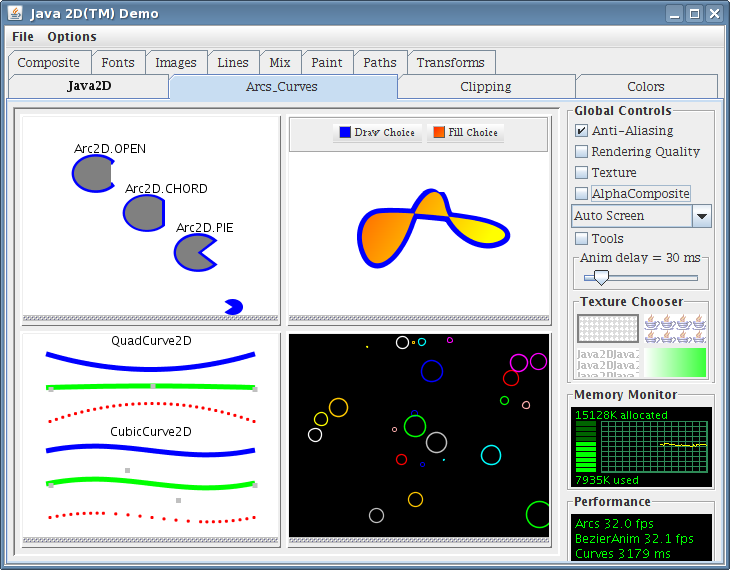The height and width of the screenshot is (570, 730).
Task: Open the File menu
Action: (23, 37)
